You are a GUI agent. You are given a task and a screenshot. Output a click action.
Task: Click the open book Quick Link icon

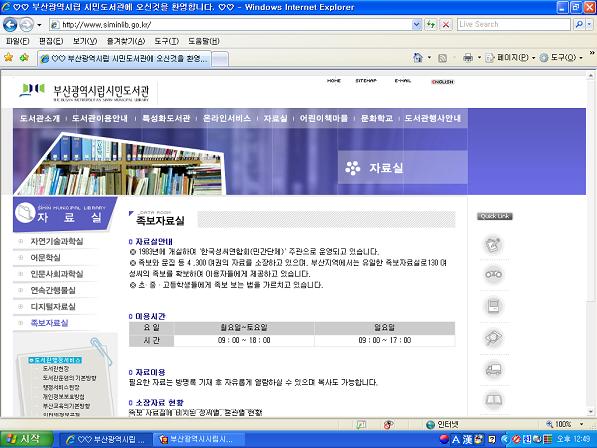coord(493,400)
